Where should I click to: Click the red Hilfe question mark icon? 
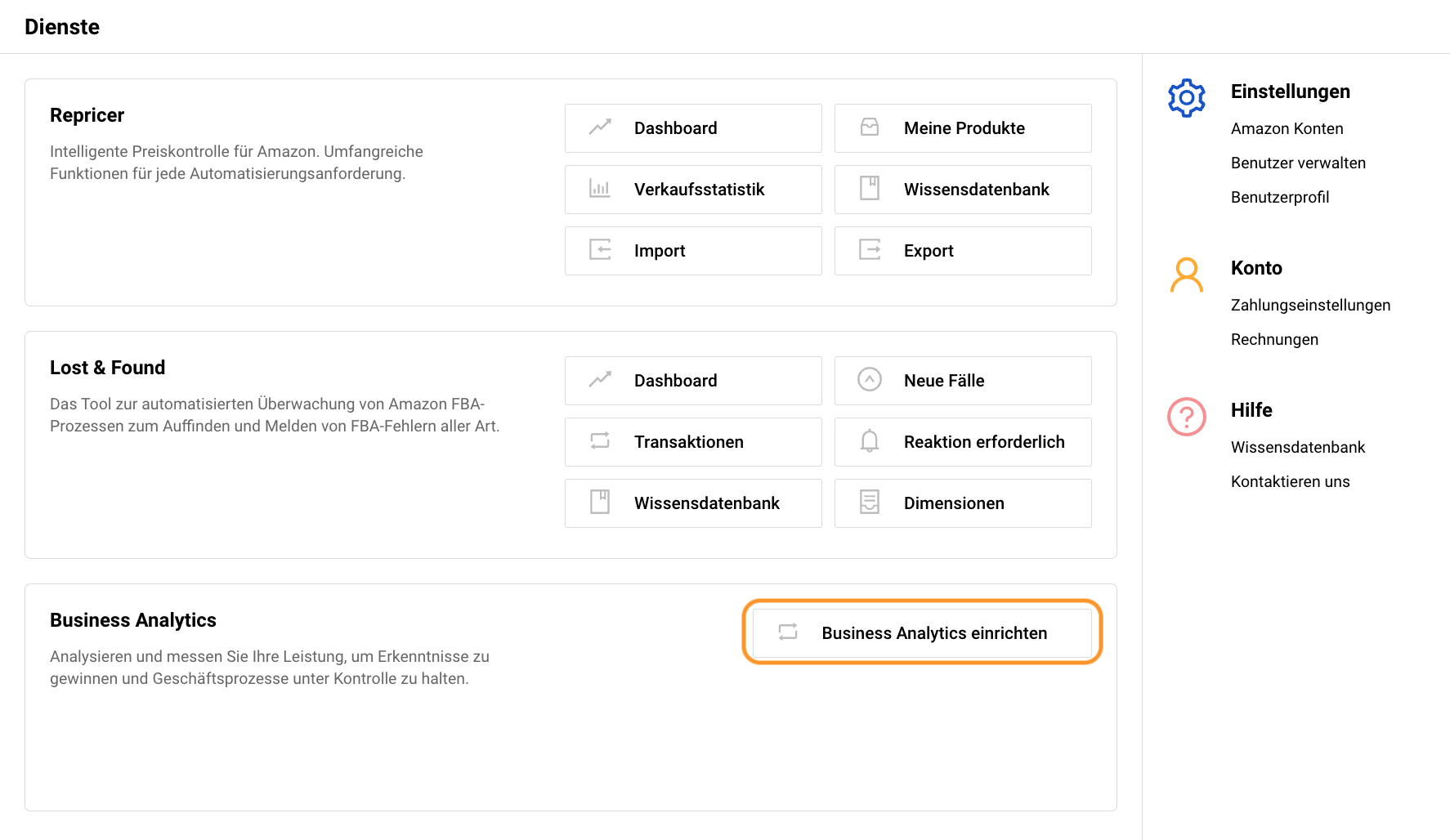click(x=1186, y=417)
